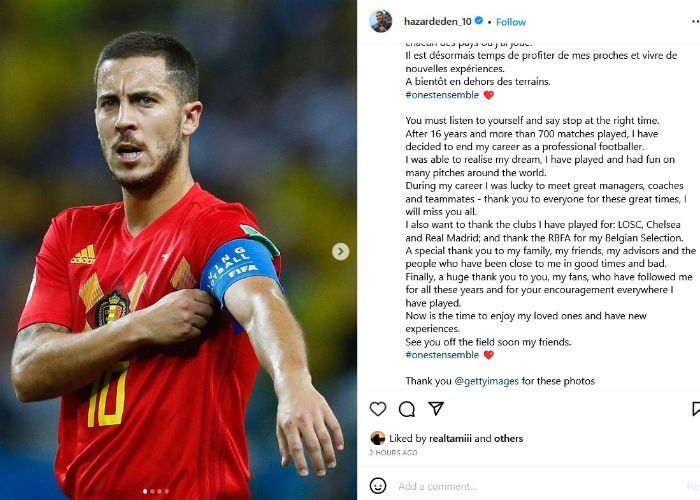Open the first #onestensemble hashtag

click(442, 95)
